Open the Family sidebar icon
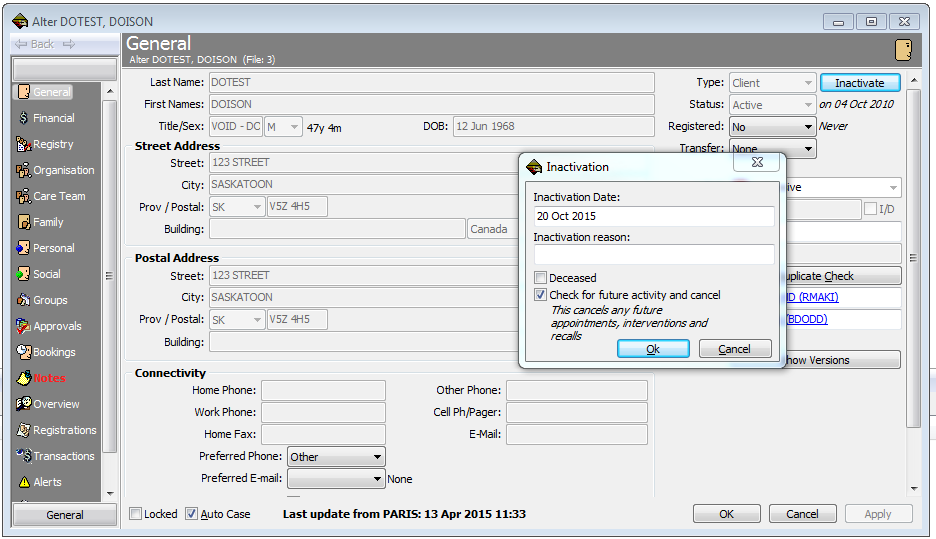The image size is (936, 539). tap(24, 222)
